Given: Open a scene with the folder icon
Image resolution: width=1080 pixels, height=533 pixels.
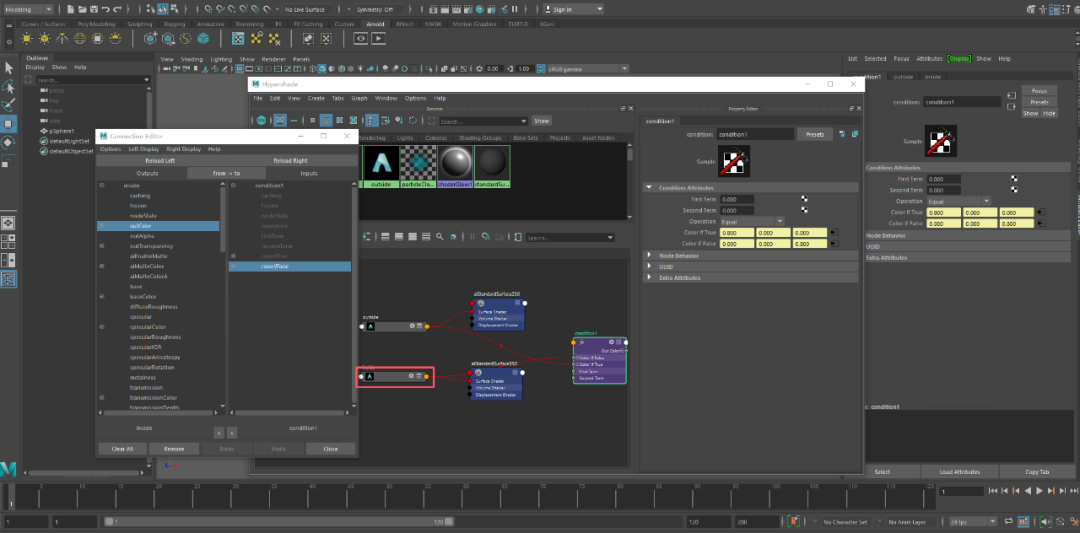Looking at the screenshot, I should [82, 10].
